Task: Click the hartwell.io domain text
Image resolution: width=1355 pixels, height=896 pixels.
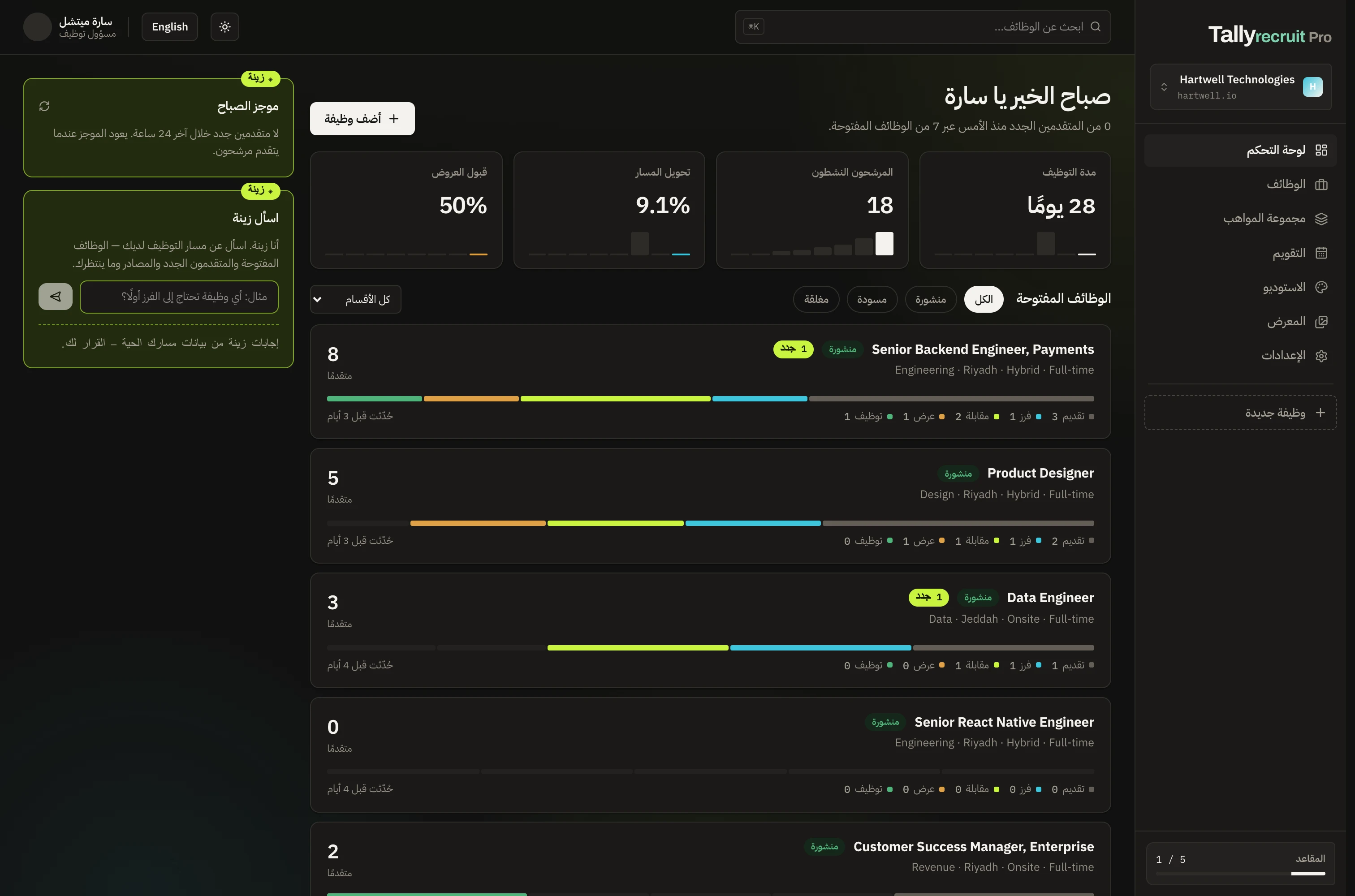Action: pos(1206,96)
